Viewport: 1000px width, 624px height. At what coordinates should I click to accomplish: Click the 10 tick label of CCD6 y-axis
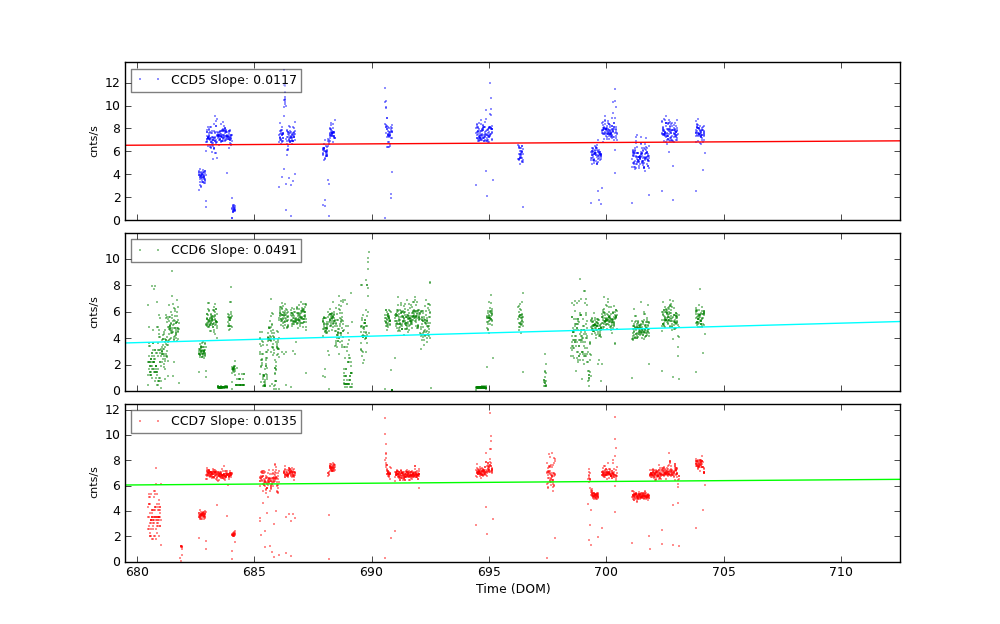point(112,258)
